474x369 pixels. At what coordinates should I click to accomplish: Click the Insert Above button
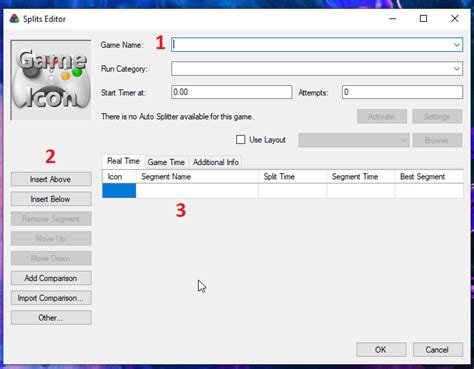tap(51, 179)
